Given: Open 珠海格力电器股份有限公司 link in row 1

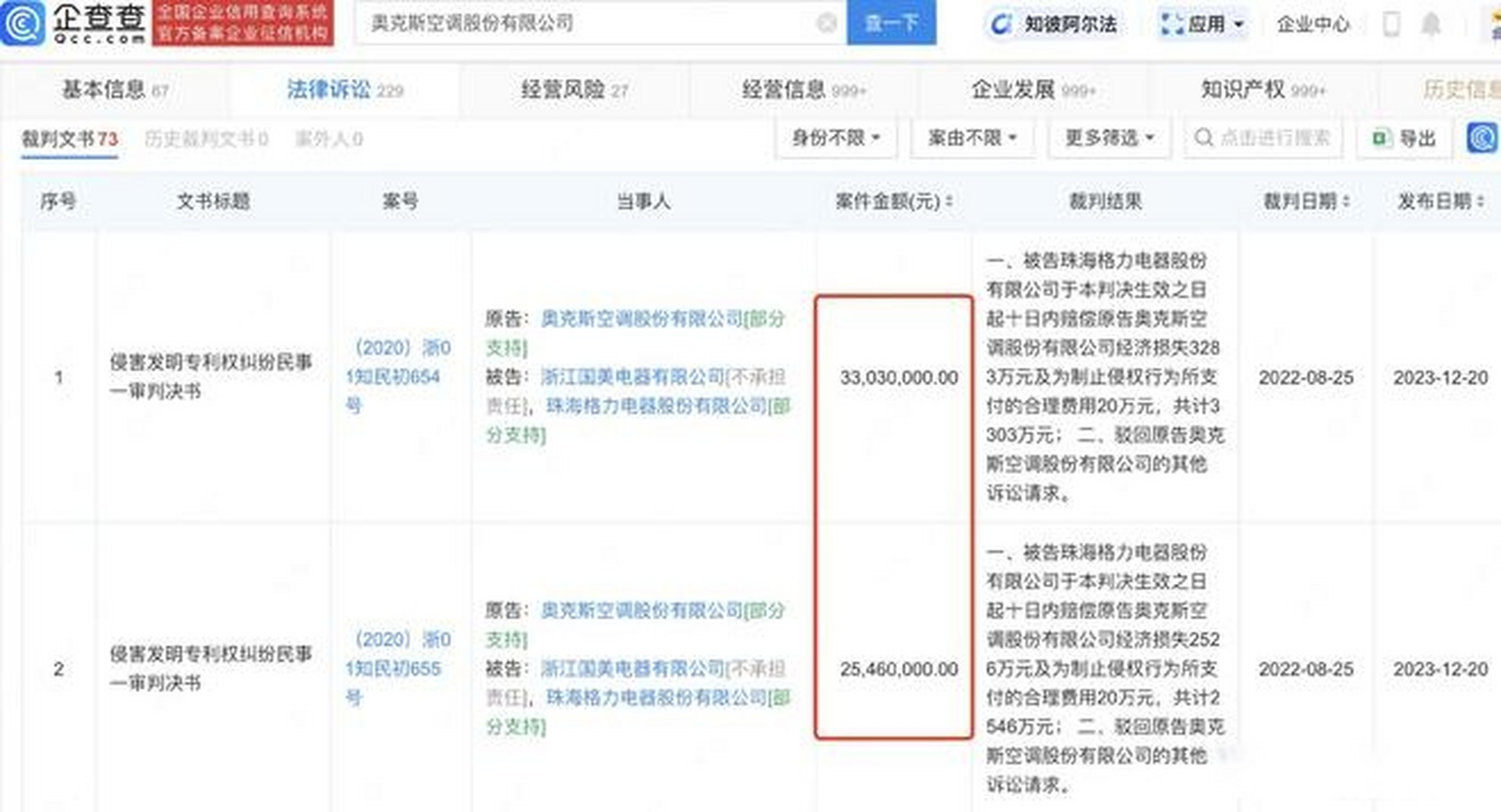Looking at the screenshot, I should coord(657,406).
